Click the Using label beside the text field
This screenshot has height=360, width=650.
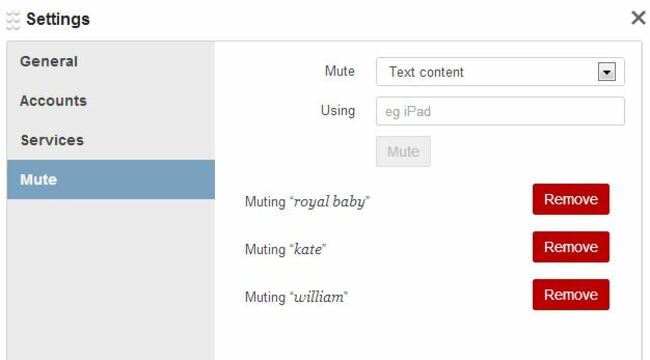(338, 111)
